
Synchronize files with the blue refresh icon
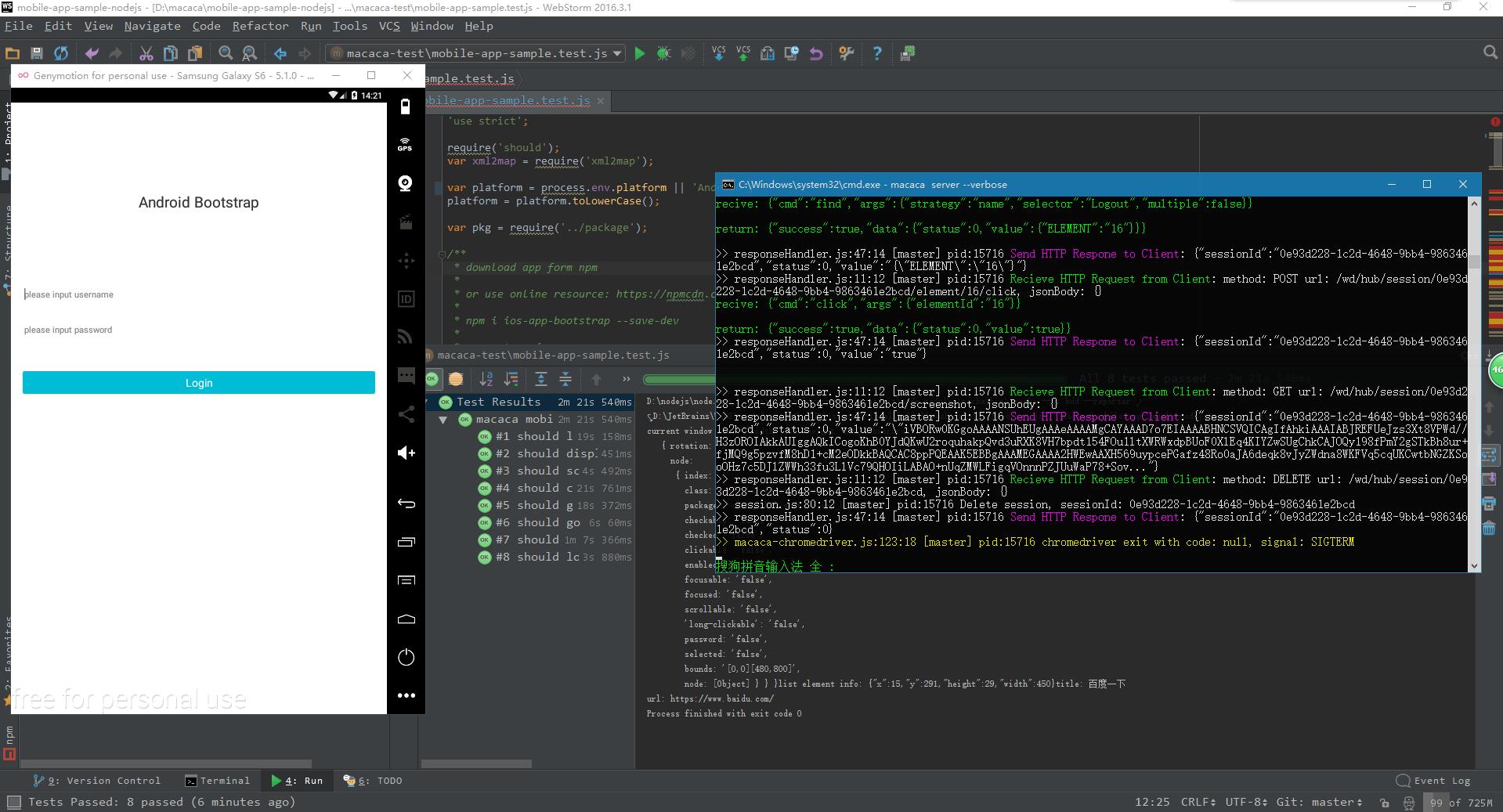[x=61, y=53]
